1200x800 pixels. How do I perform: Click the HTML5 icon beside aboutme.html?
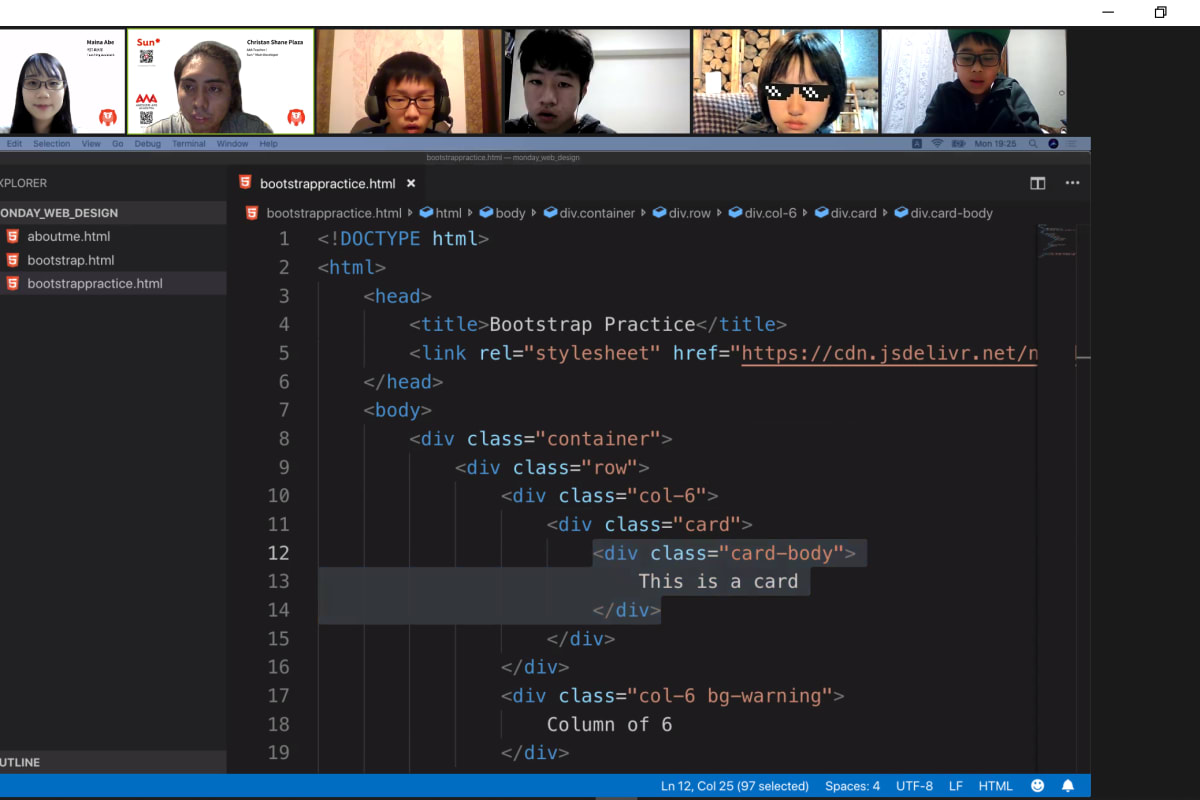[x=12, y=237]
